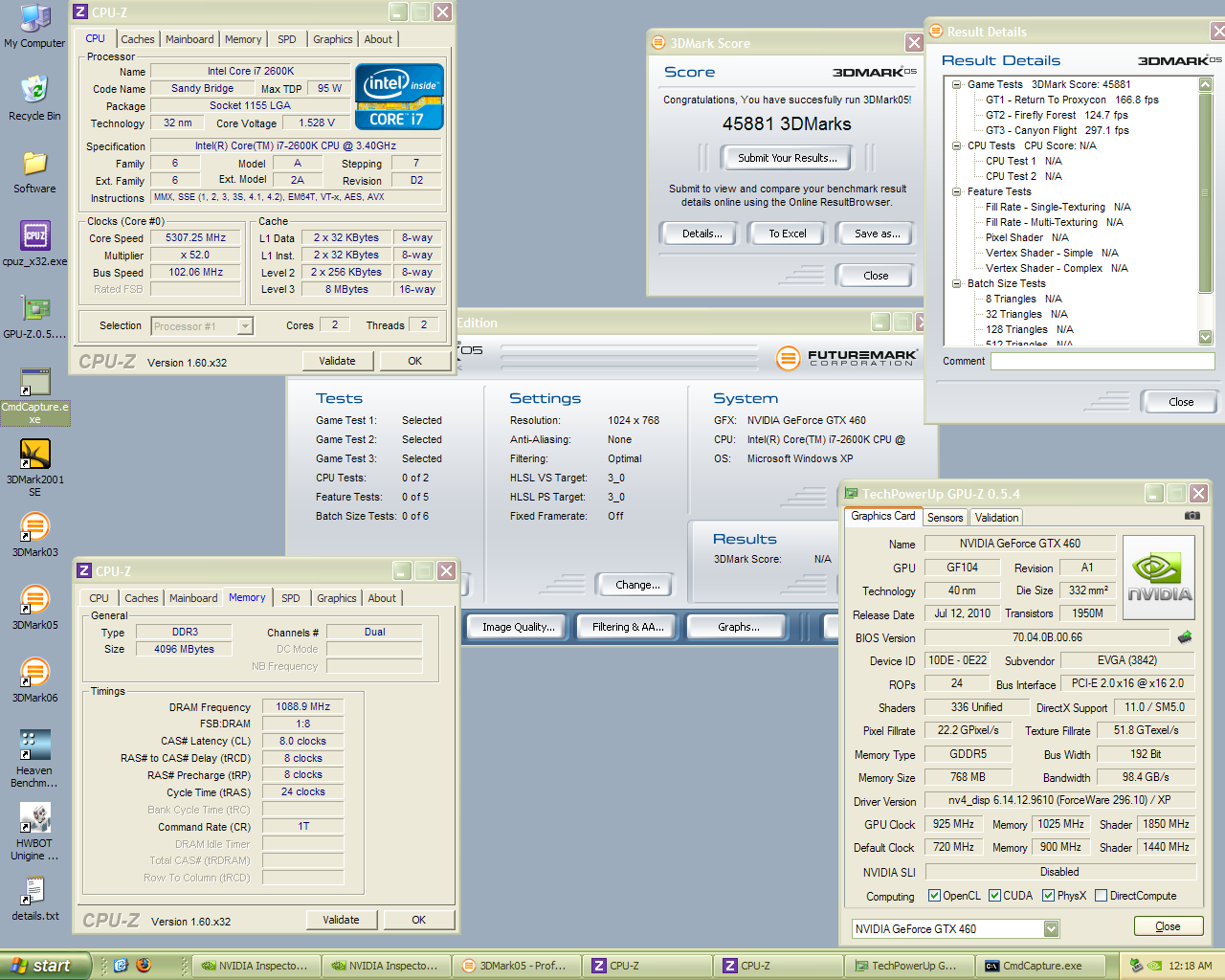Image resolution: width=1225 pixels, height=980 pixels.
Task: Collapse the Batch Size Tests tree node
Action: (956, 283)
